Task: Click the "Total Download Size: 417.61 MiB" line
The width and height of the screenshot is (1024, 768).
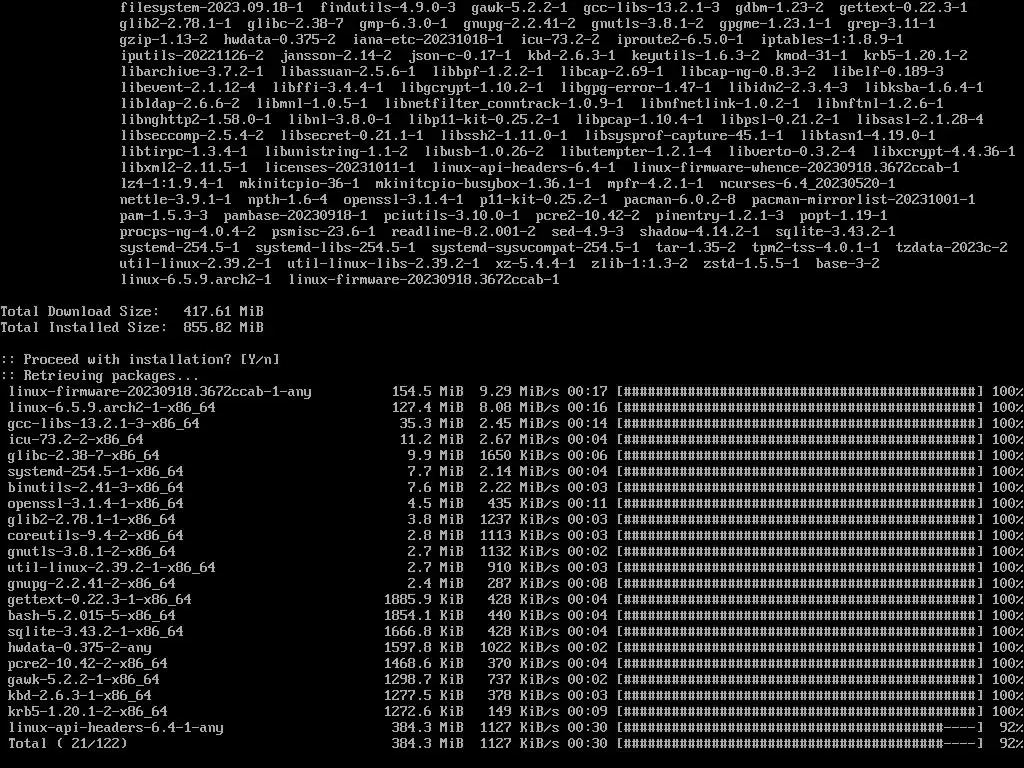Action: [132, 312]
